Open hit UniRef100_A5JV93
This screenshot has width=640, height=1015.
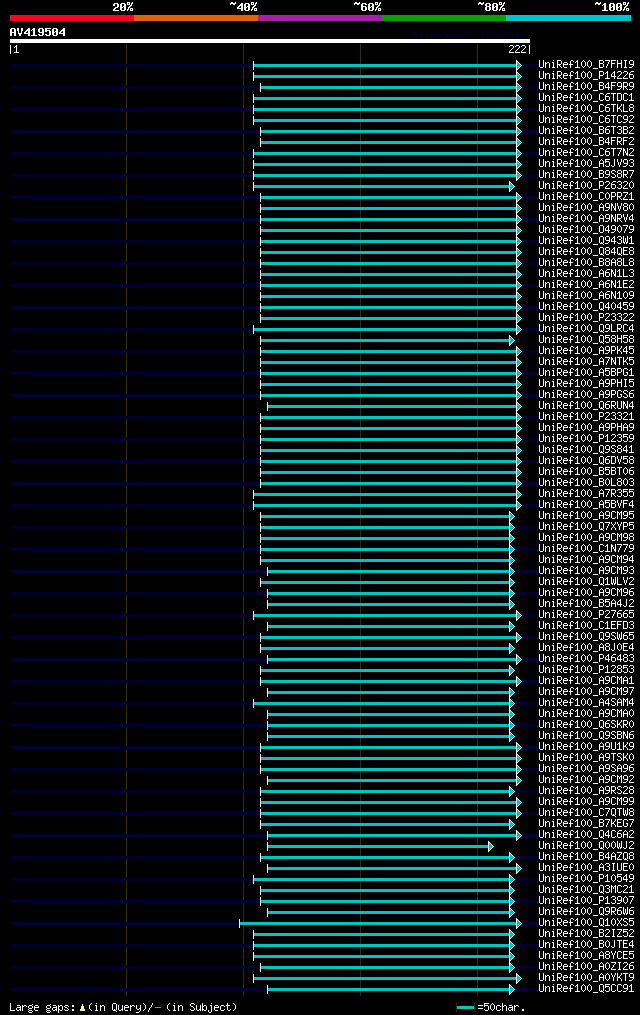(586, 164)
